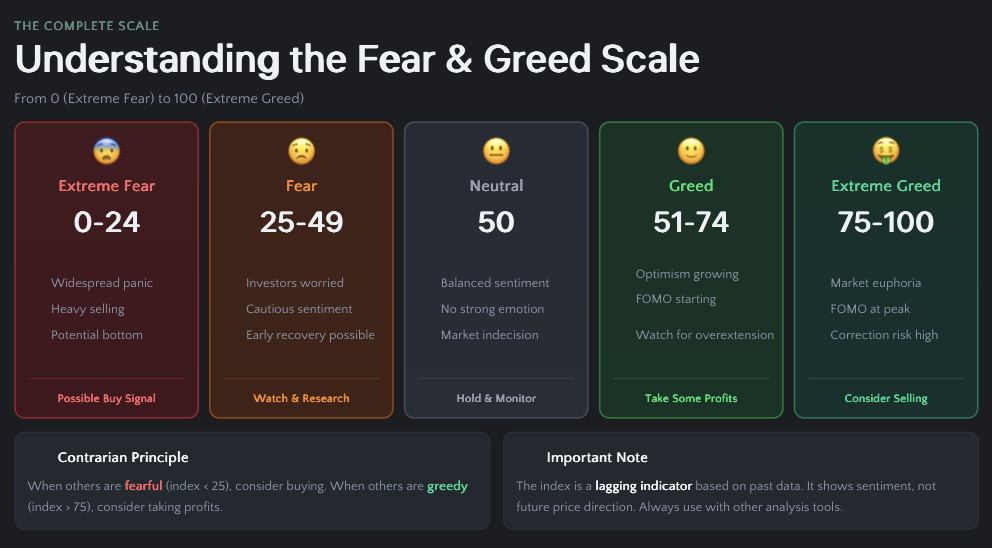The height and width of the screenshot is (548, 992).
Task: Select the 51-74 range value
Action: (x=691, y=222)
